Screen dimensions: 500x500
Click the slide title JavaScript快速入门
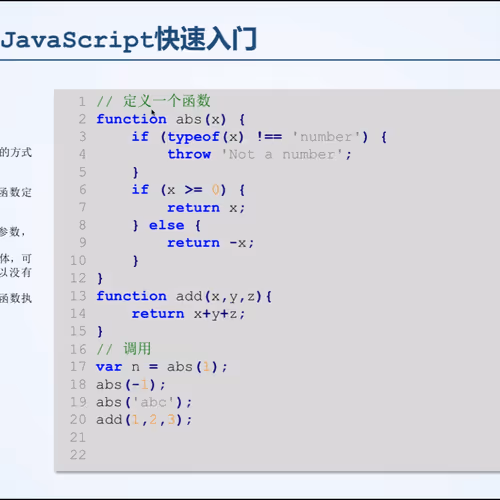tap(129, 40)
